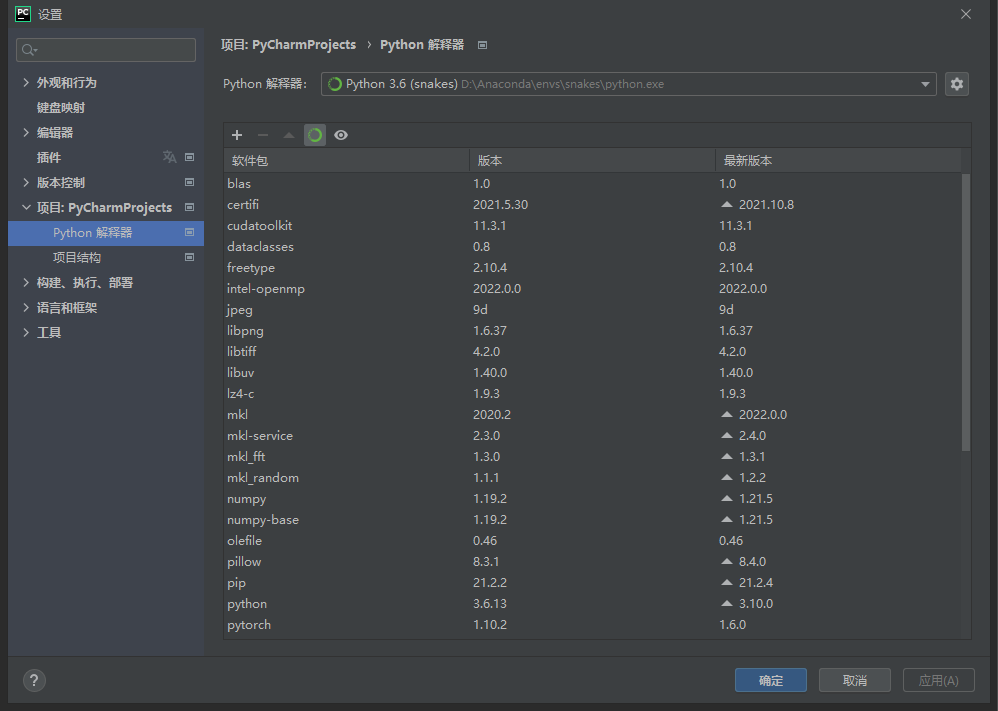Click the 确定 button
The width and height of the screenshot is (998, 711).
click(771, 680)
